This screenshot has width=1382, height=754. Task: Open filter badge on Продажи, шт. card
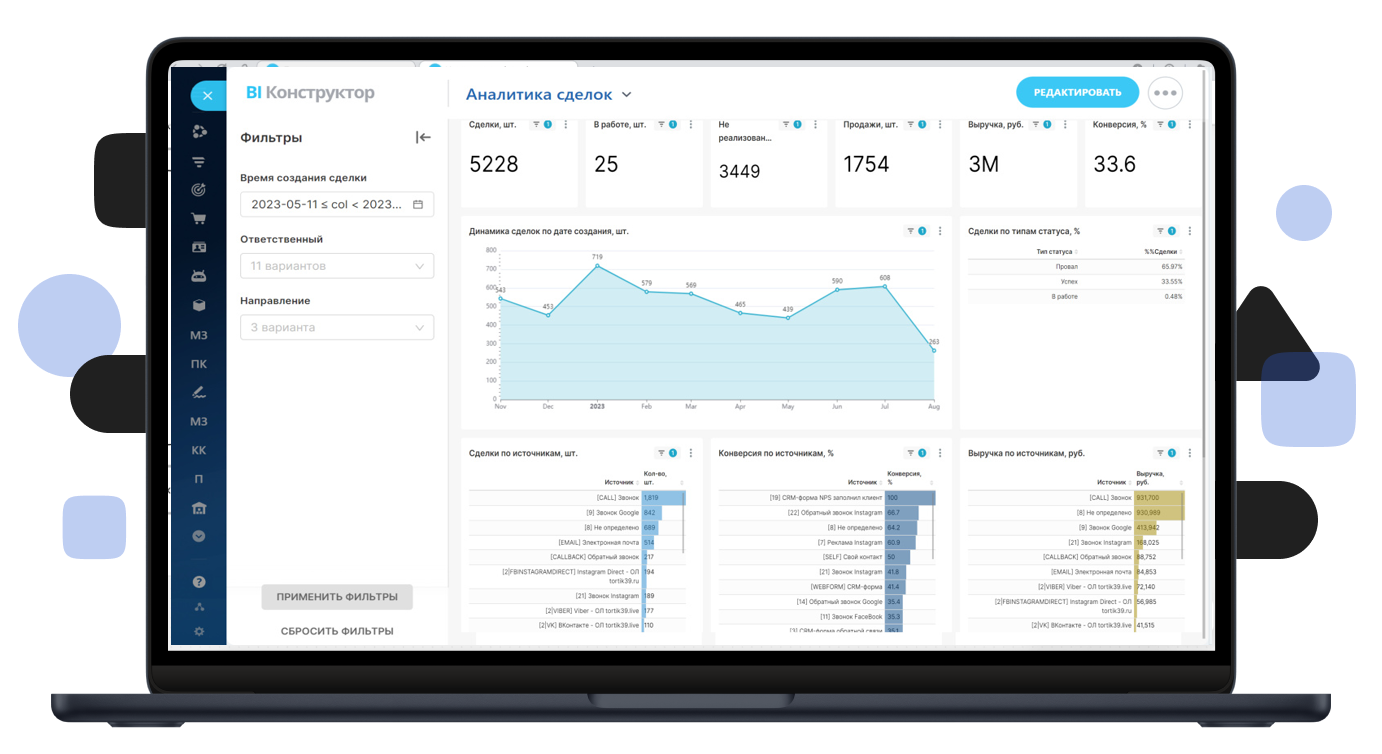tap(917, 125)
